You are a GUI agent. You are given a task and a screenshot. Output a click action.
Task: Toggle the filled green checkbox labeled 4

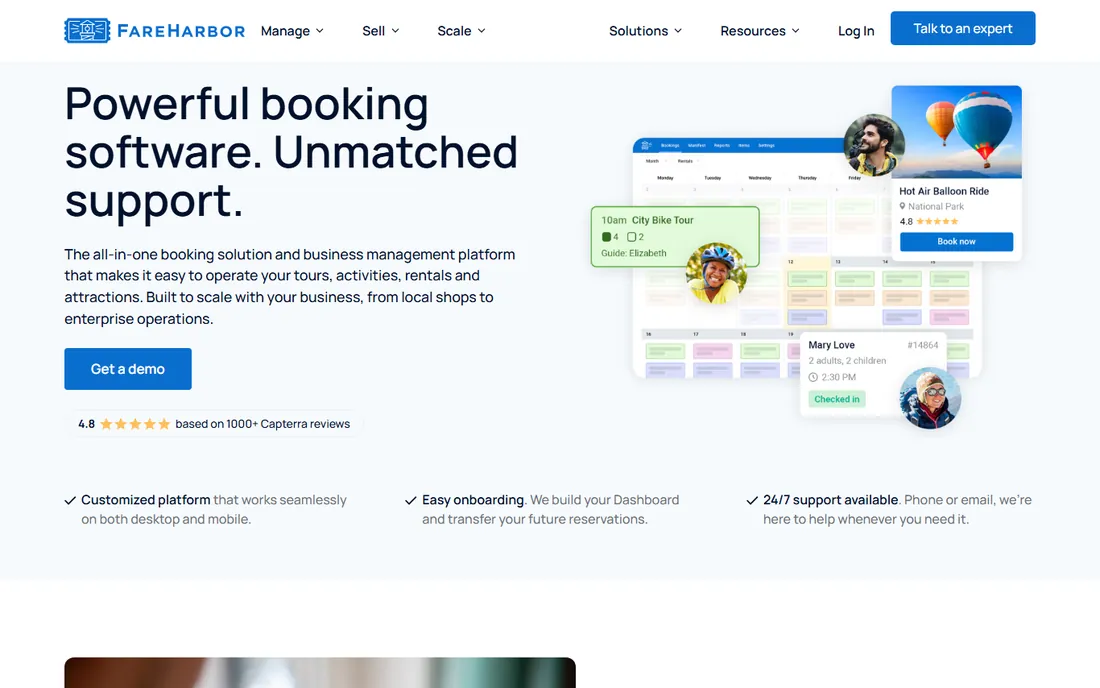pyautogui.click(x=606, y=237)
